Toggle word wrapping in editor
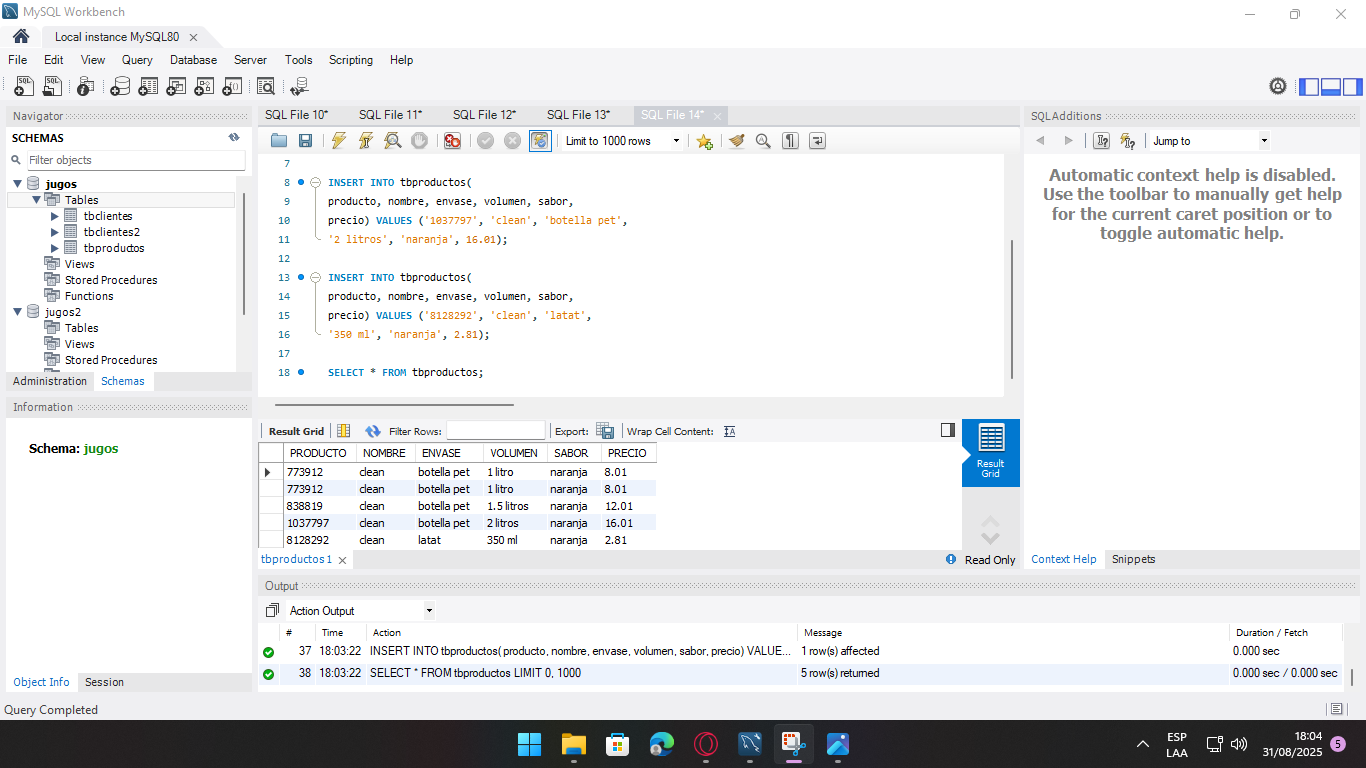 click(x=817, y=141)
